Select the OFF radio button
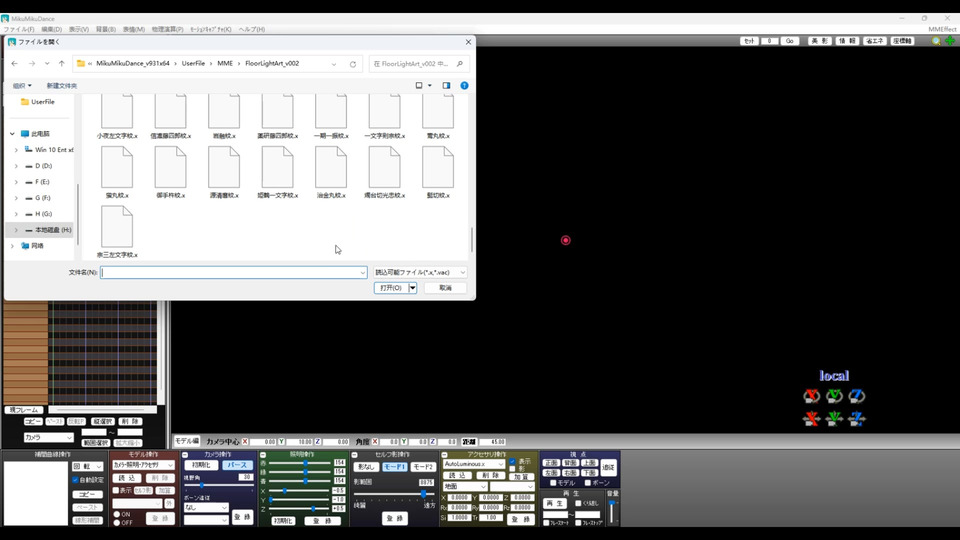This screenshot has height=540, width=960. tap(117, 523)
